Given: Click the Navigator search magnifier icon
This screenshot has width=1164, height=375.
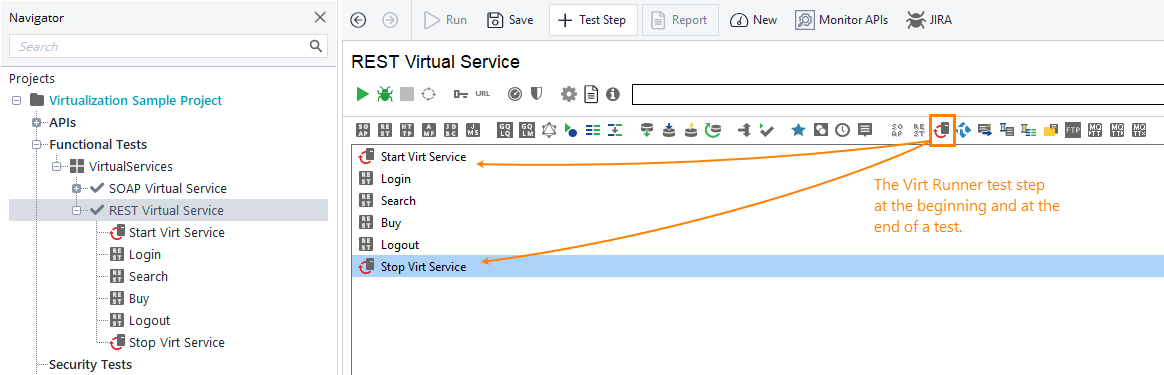Looking at the screenshot, I should (x=316, y=46).
